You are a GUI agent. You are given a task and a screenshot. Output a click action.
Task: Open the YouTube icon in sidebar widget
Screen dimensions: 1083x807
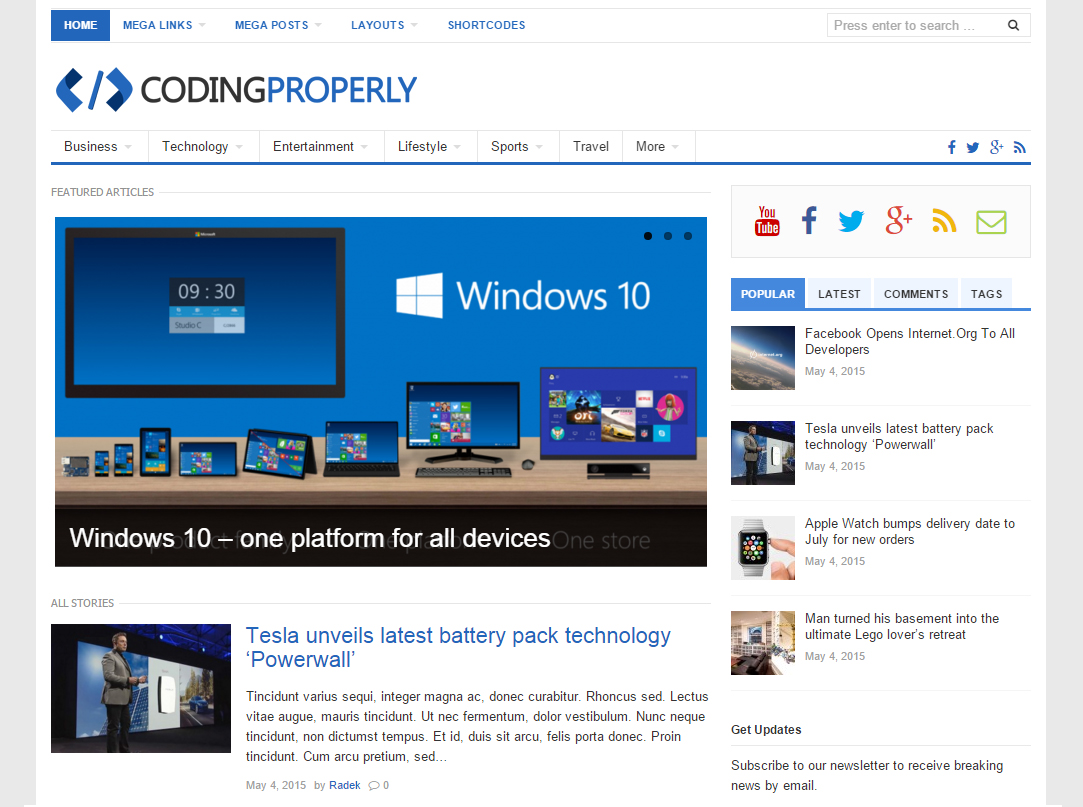click(767, 221)
